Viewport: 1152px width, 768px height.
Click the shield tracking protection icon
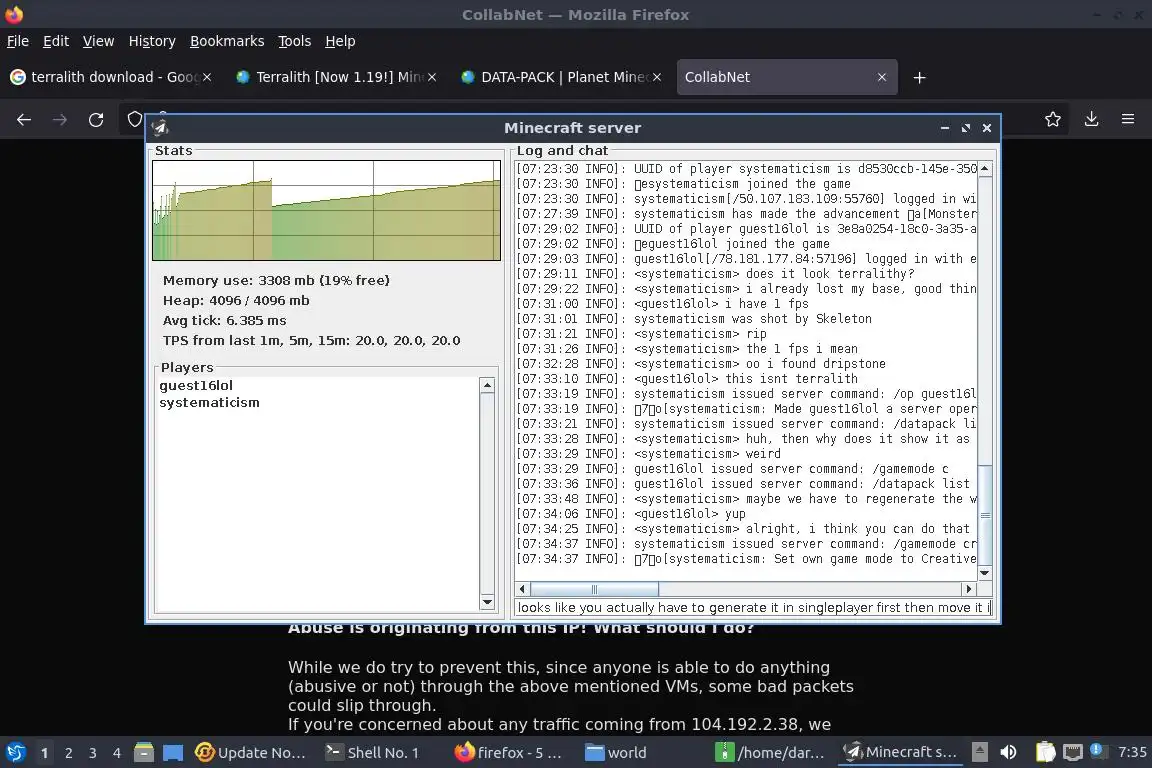click(x=134, y=119)
